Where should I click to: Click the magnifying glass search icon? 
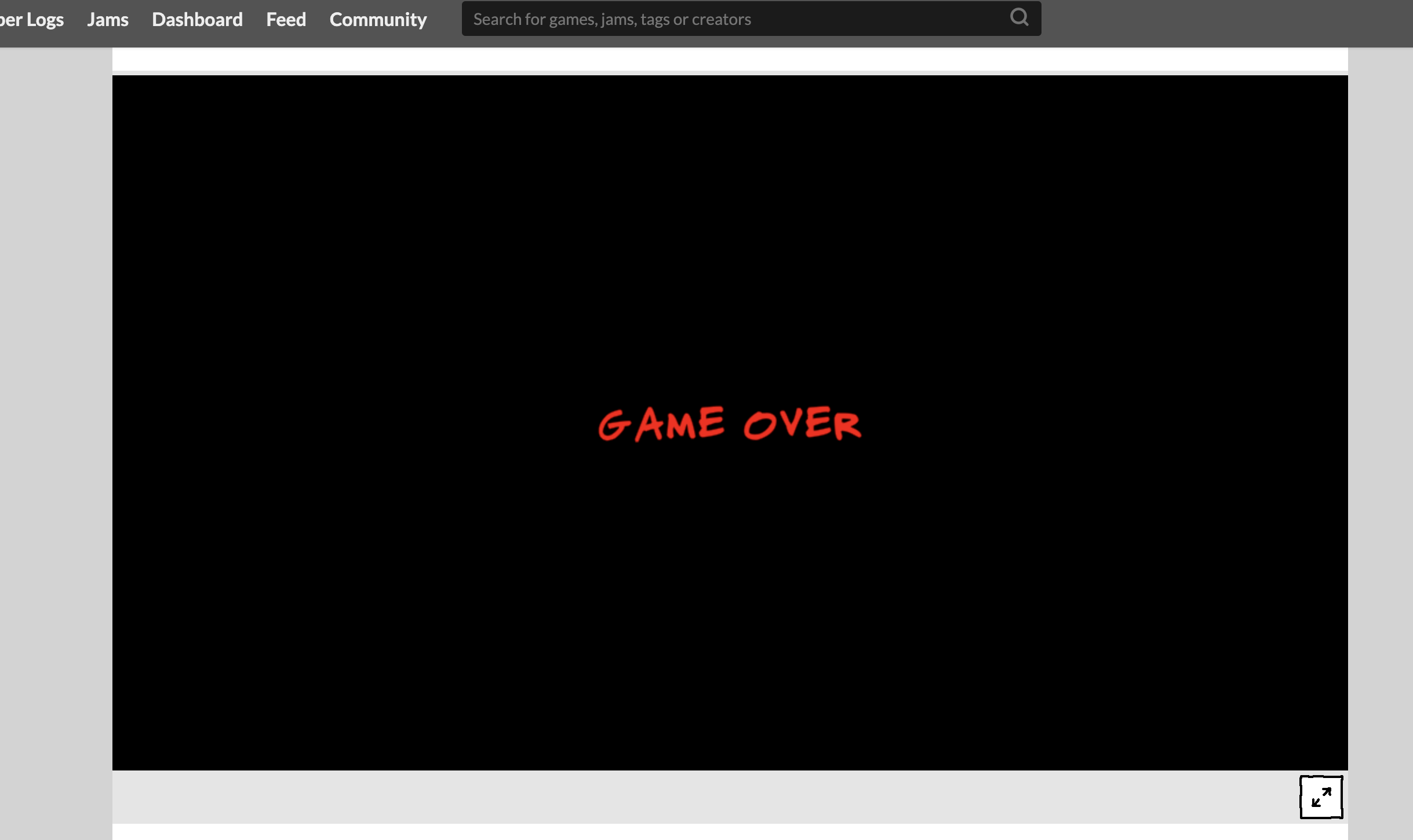pyautogui.click(x=1019, y=17)
